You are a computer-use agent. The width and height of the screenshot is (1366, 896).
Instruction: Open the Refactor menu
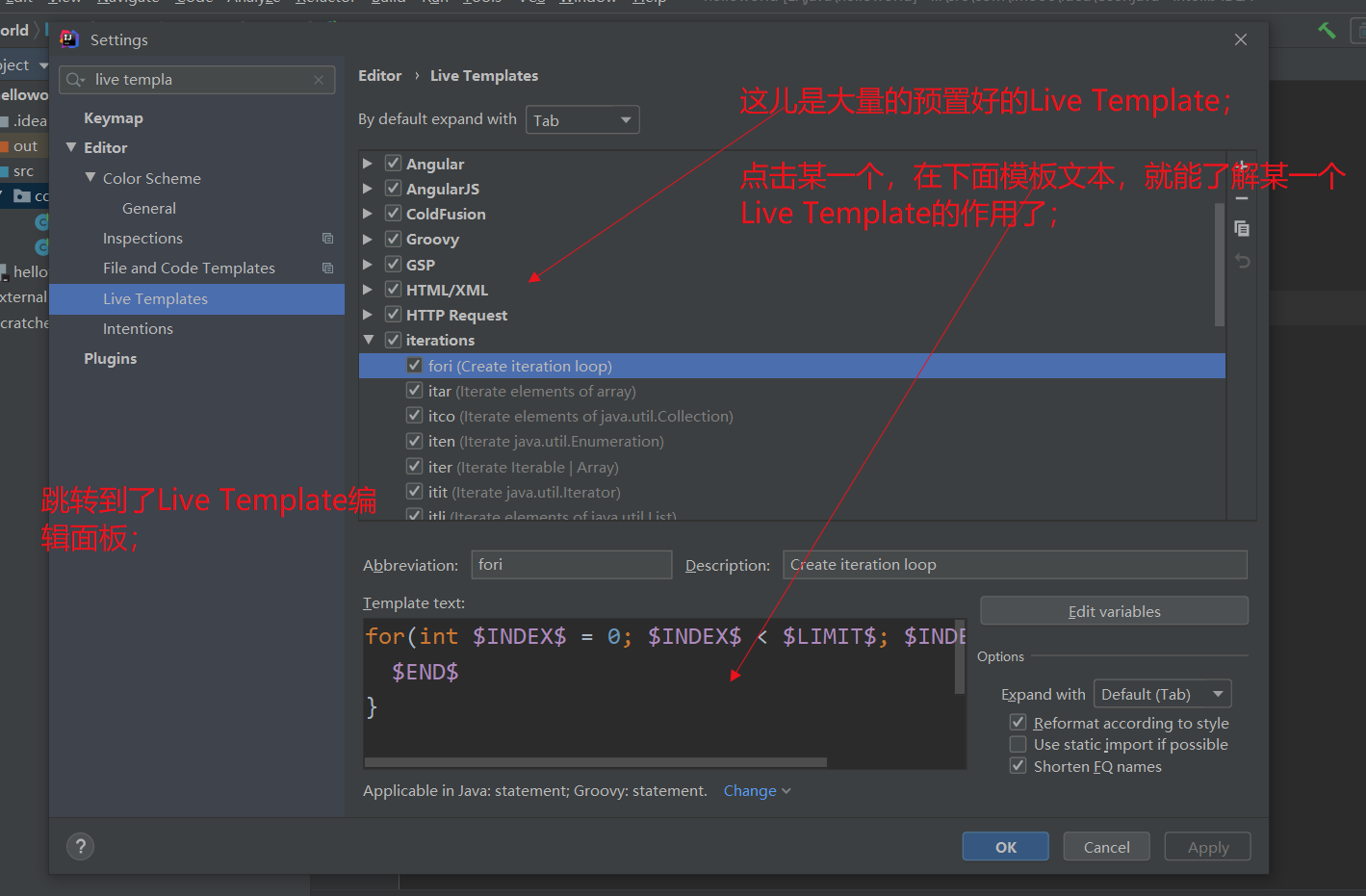(324, 2)
